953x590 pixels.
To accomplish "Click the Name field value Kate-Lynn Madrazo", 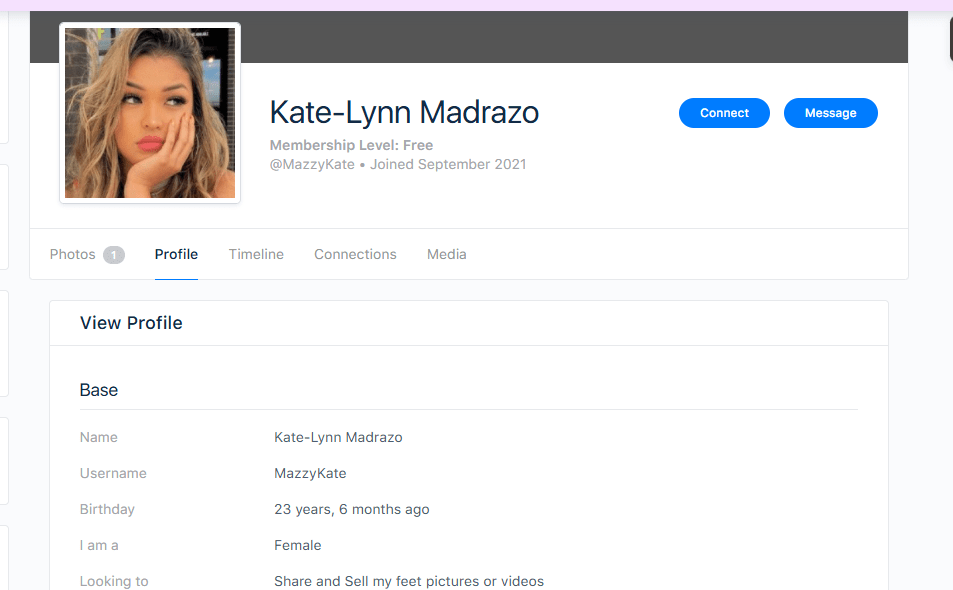I will (x=338, y=437).
